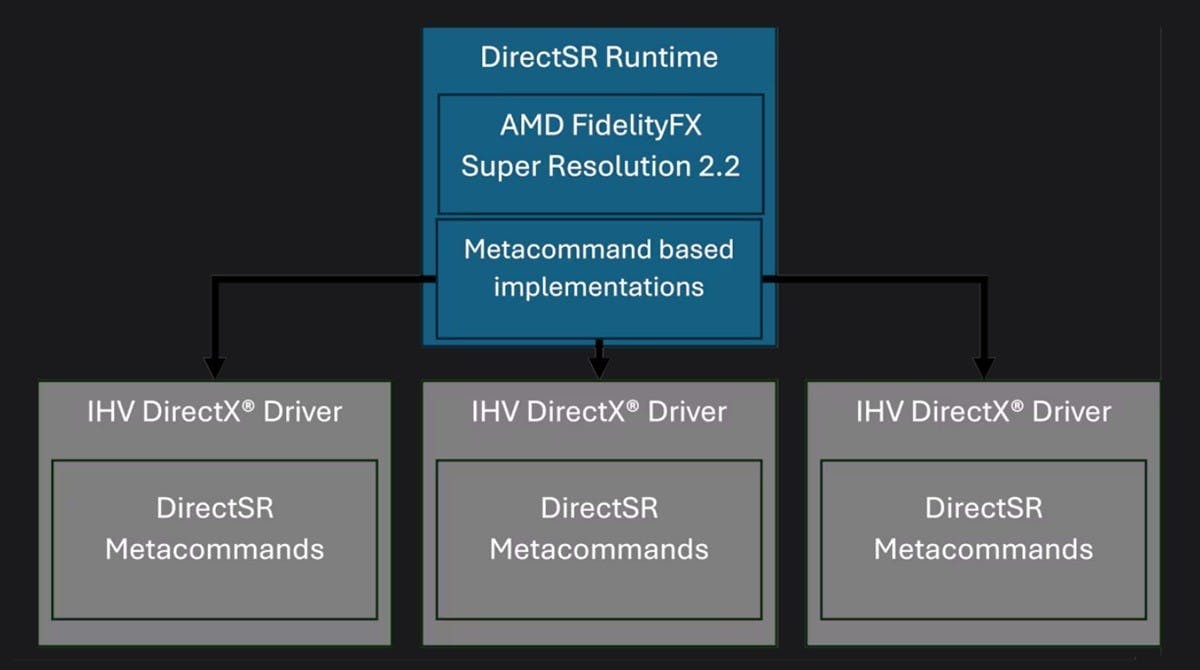Click the registered symbol in middle driver title
This screenshot has height=670, width=1200.
pos(633,405)
